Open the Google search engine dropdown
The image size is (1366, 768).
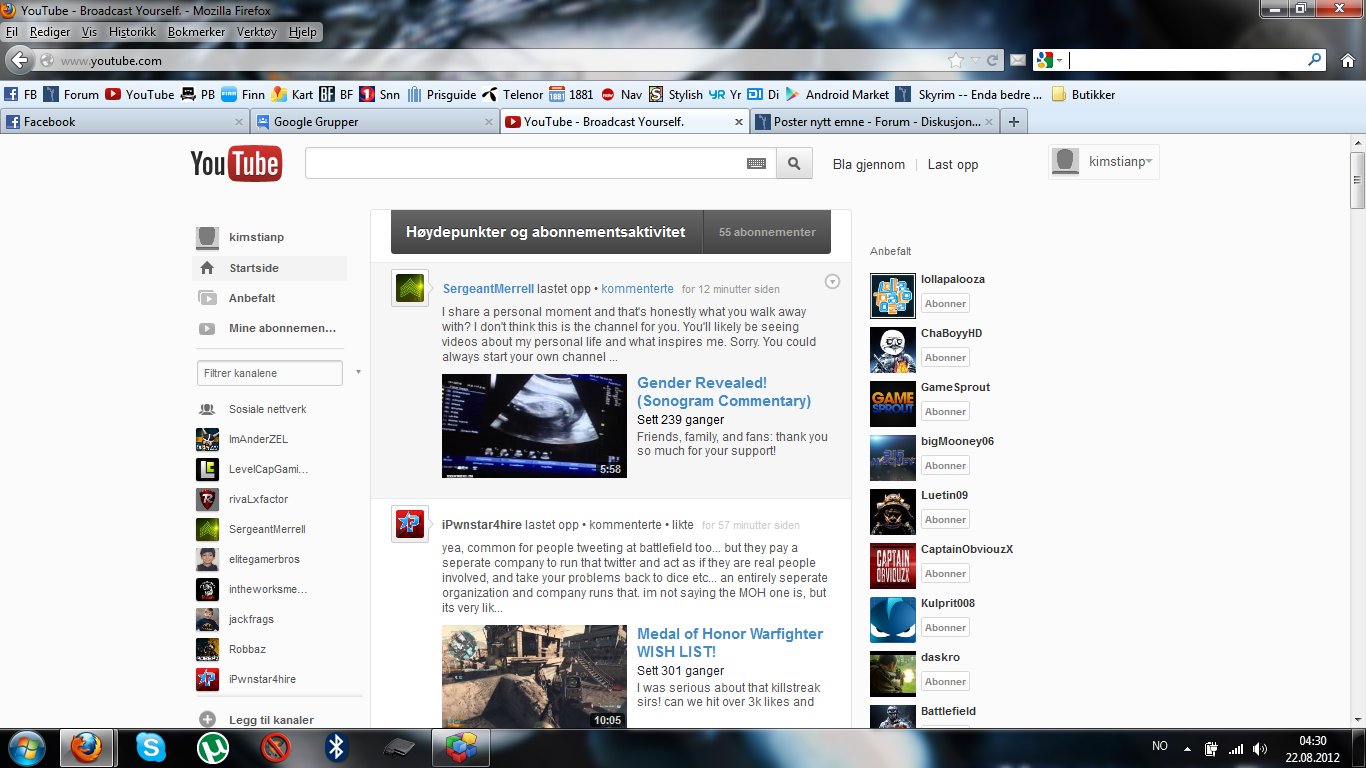[1049, 60]
